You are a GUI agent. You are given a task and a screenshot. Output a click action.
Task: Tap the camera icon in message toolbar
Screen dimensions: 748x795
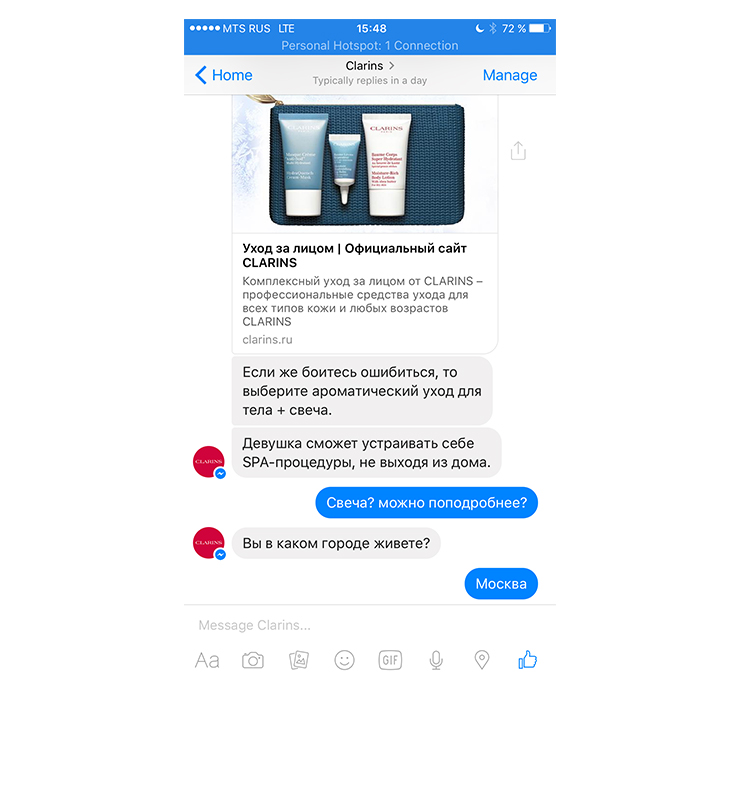253,660
